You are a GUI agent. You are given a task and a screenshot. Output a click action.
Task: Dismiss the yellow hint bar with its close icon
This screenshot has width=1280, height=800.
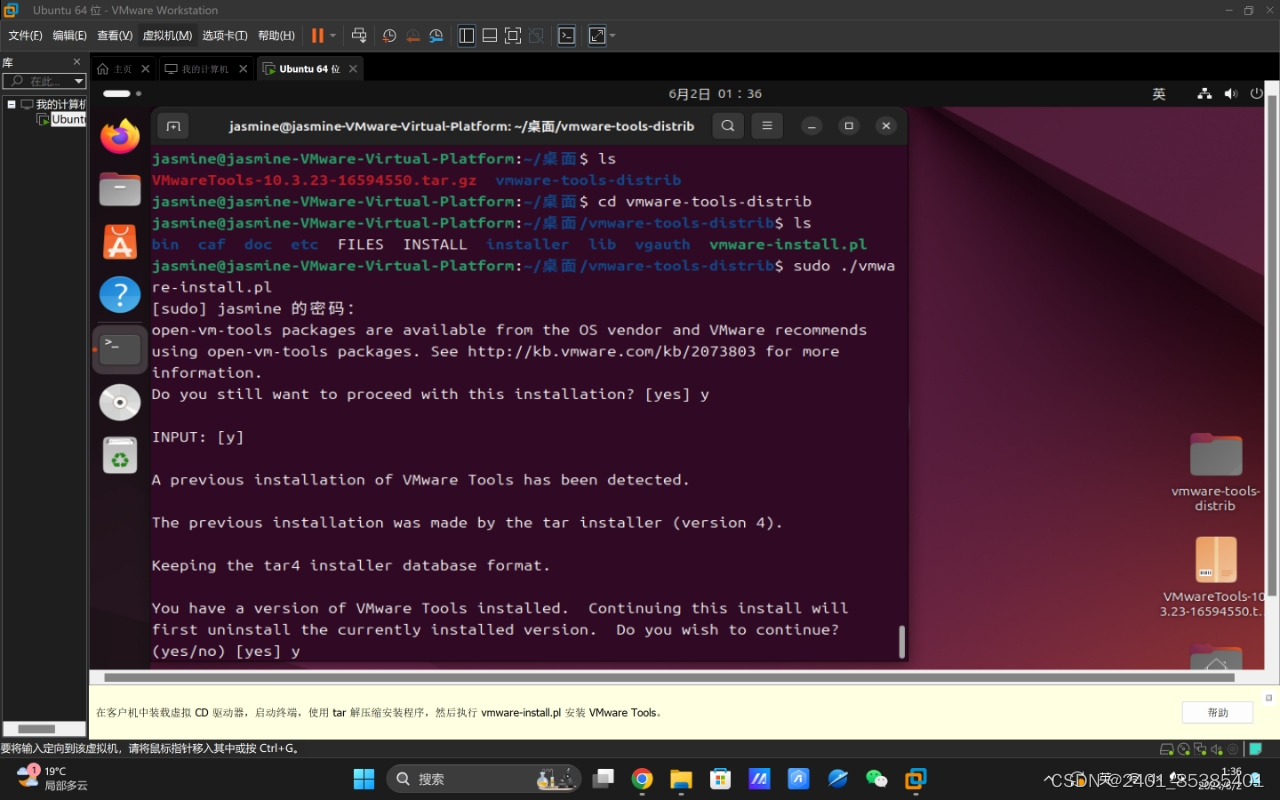pos(1269,697)
